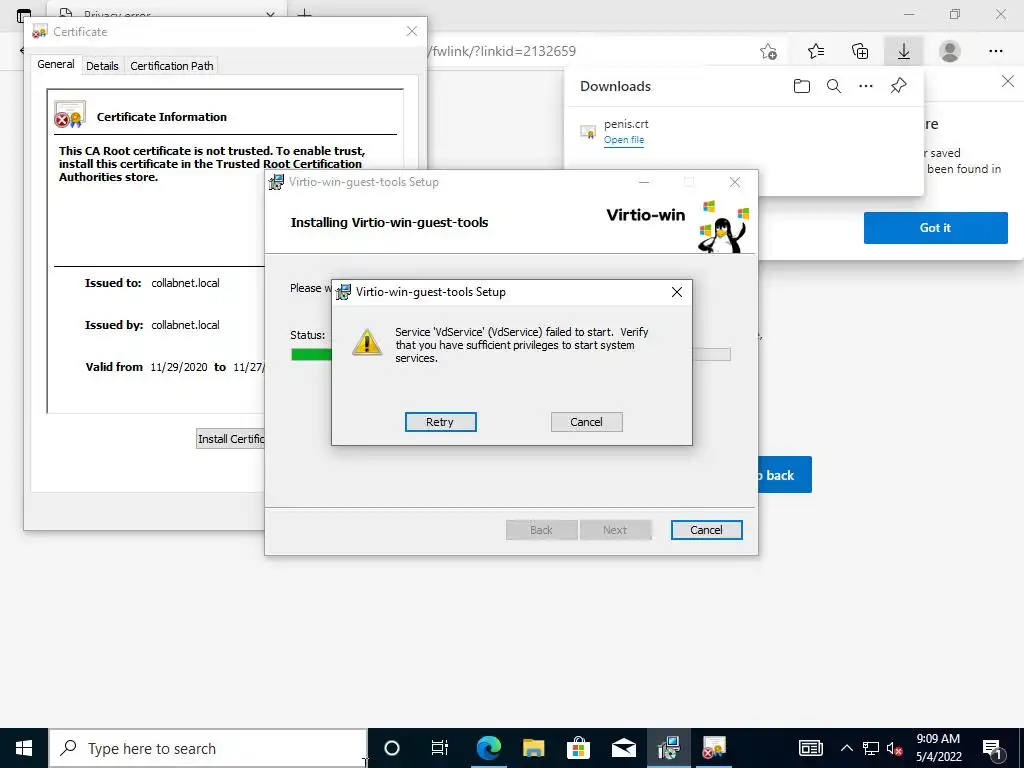Dismiss the notification with its X icon
Screen dimensions: 1024x768
click(x=1008, y=81)
